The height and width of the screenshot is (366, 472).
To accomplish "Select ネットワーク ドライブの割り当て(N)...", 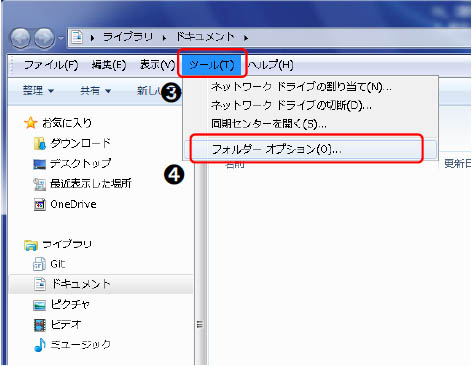I will point(301,87).
